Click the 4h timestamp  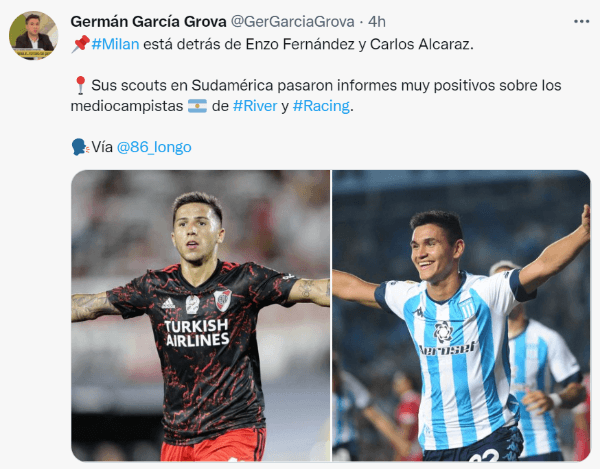tap(377, 22)
